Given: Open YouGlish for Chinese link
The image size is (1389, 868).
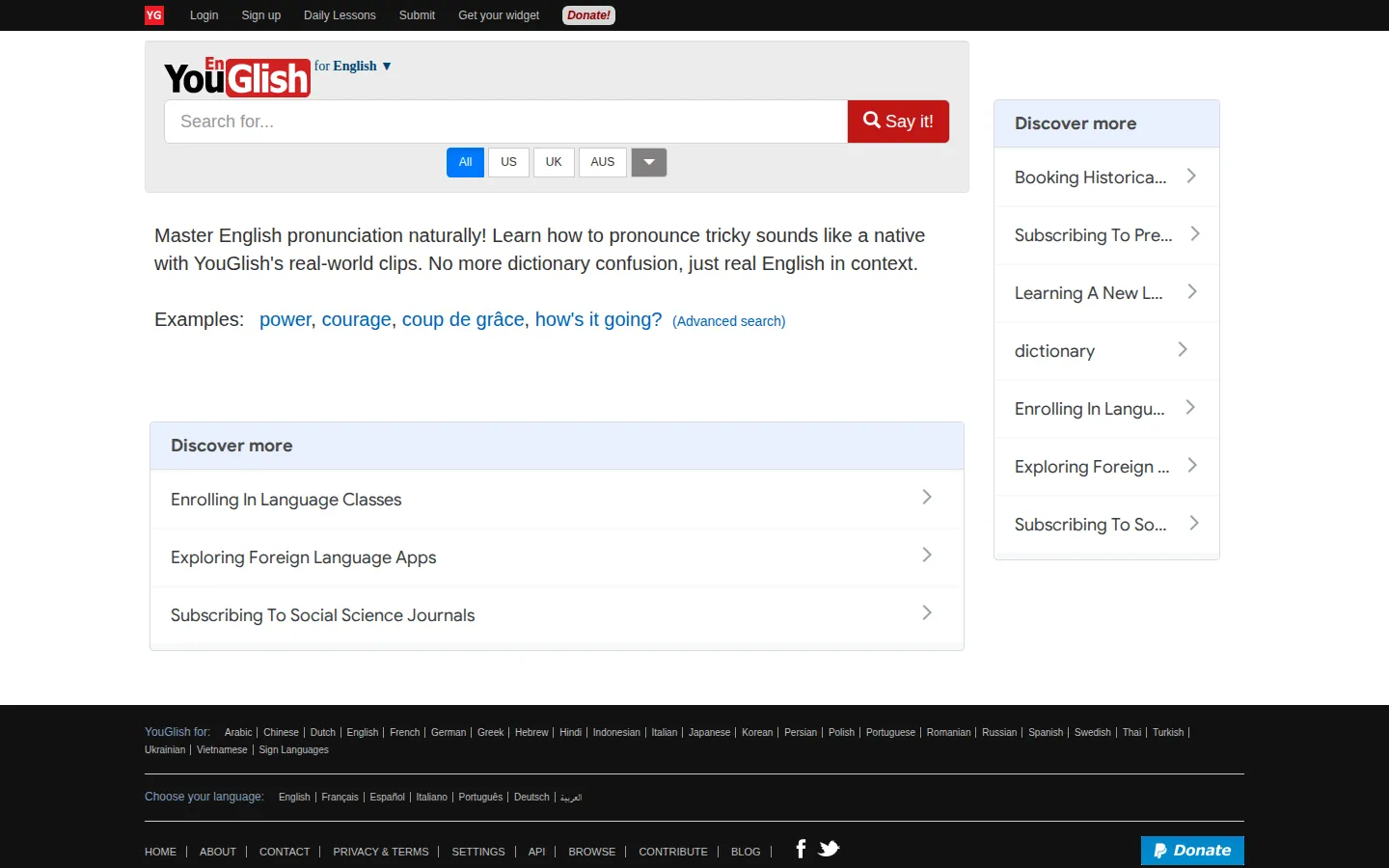Looking at the screenshot, I should tap(281, 732).
